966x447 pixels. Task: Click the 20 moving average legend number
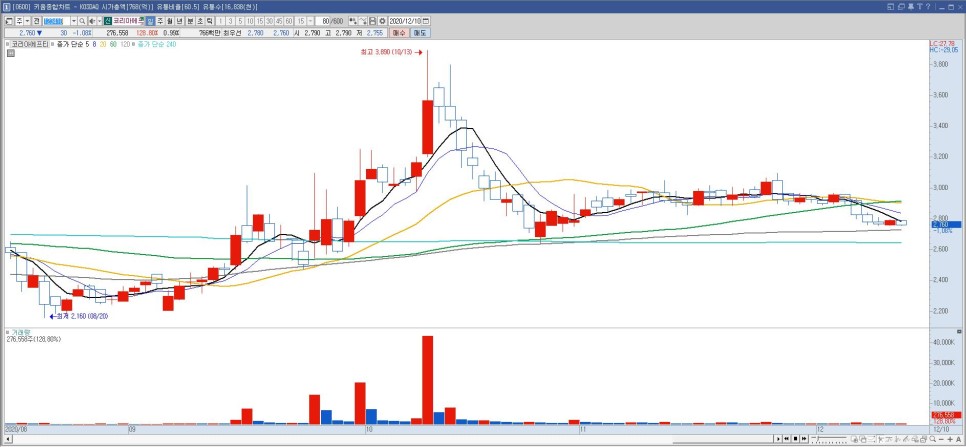tap(103, 44)
